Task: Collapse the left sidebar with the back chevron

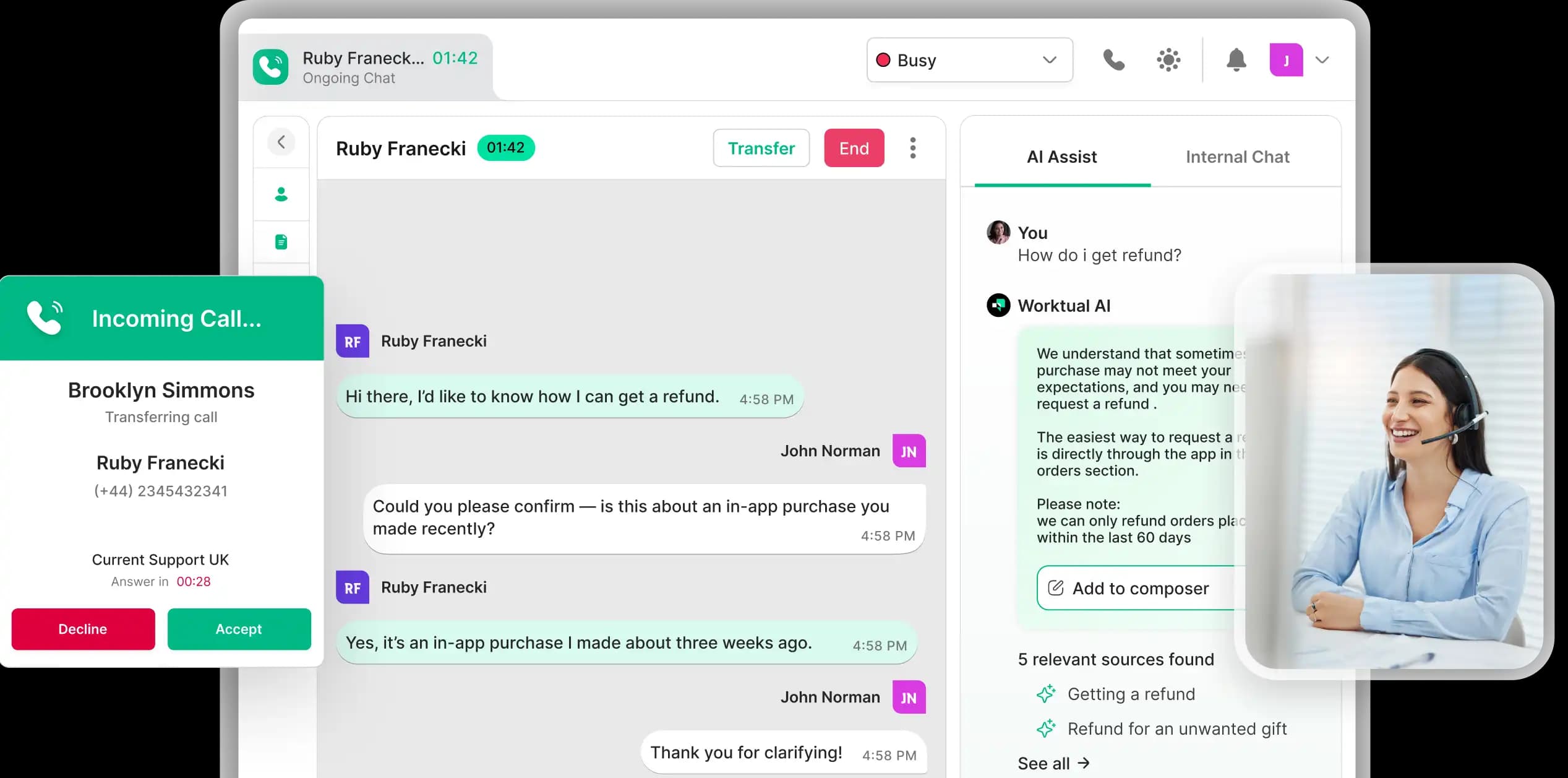Action: pos(281,142)
